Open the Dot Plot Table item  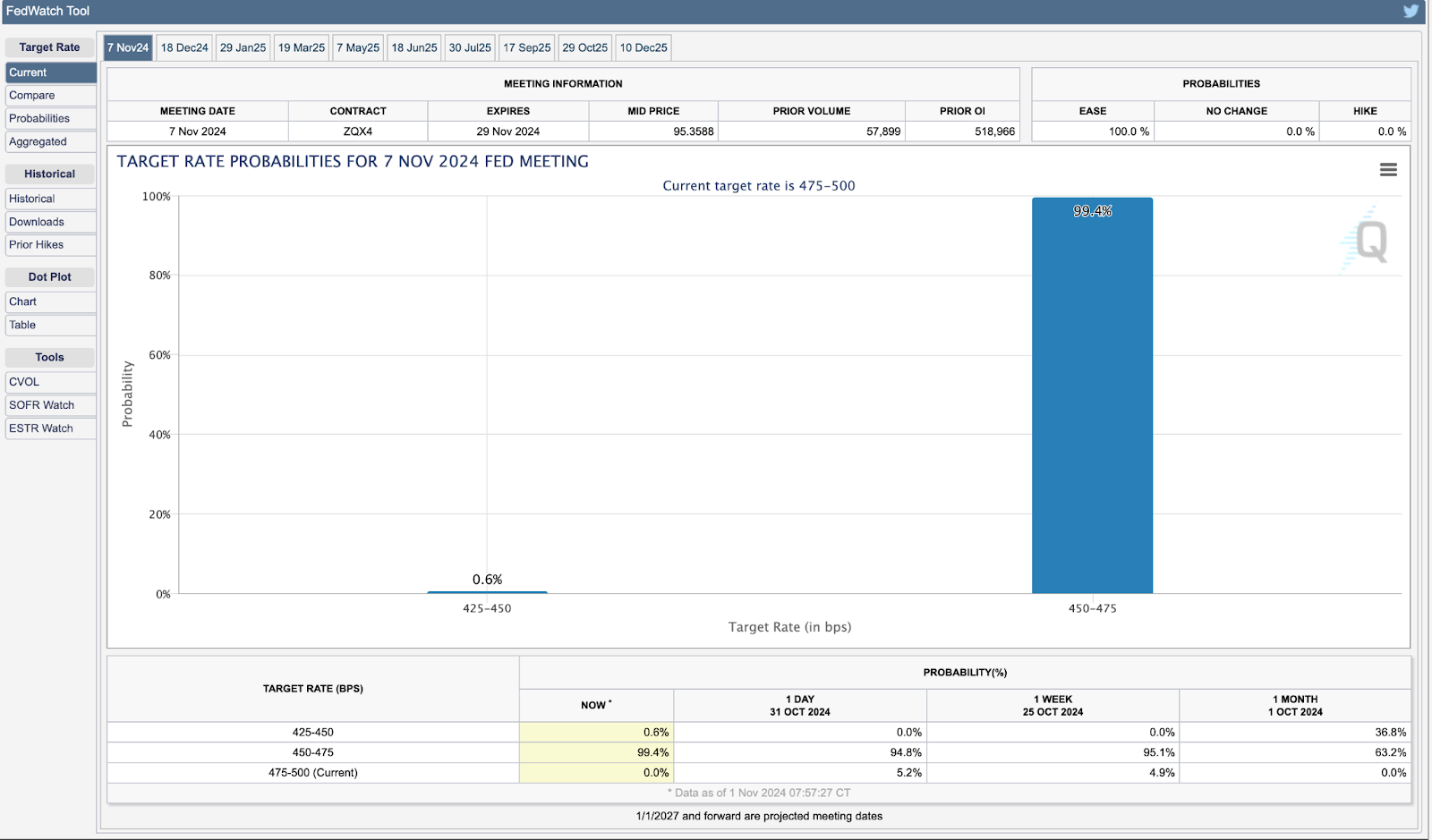50,326
